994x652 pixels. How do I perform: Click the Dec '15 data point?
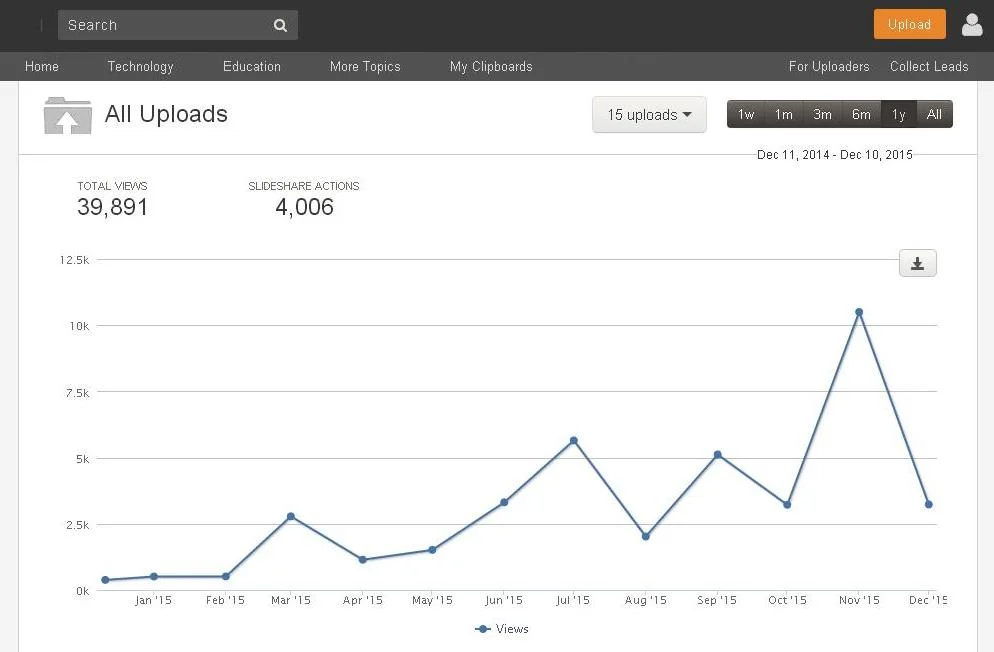pos(929,504)
